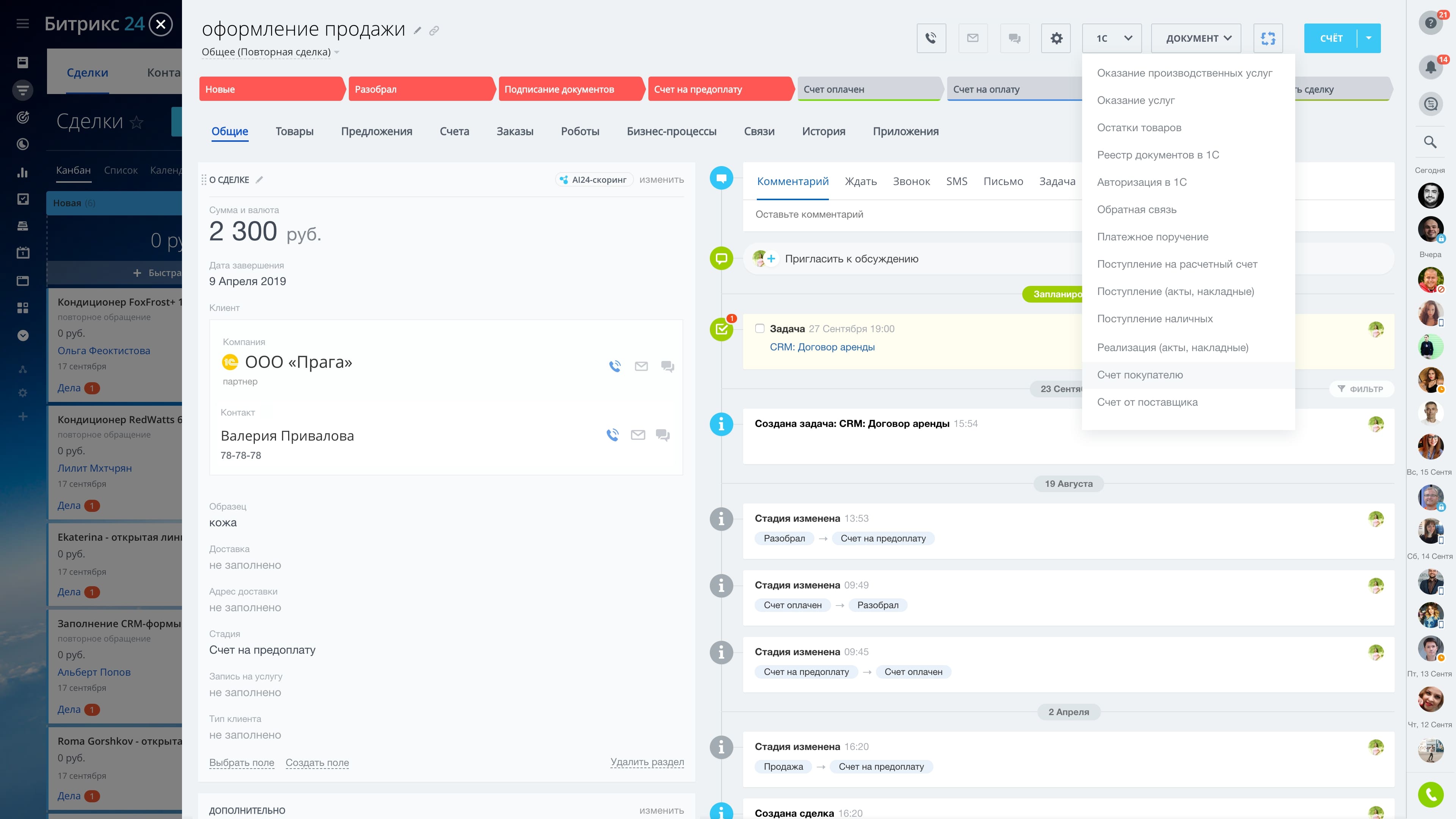Viewport: 1456px width, 819px height.
Task: Click the Выбрать поле link
Action: (242, 763)
